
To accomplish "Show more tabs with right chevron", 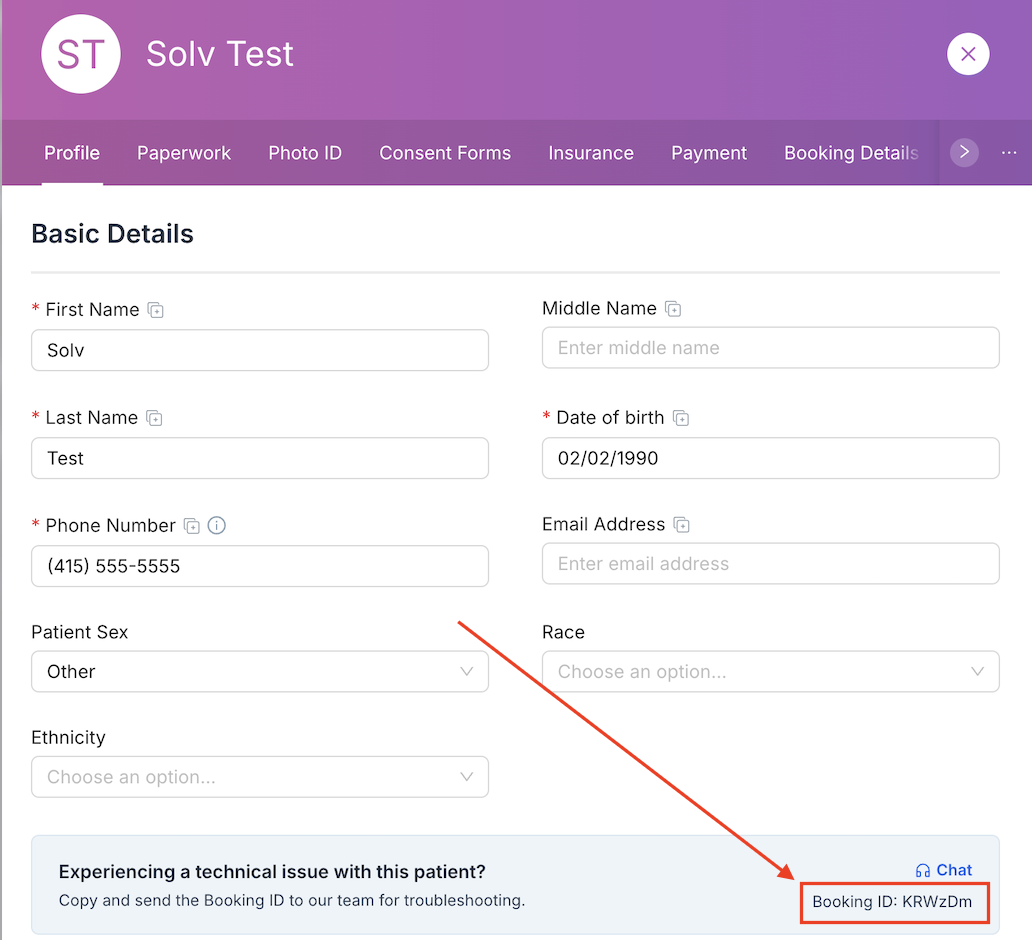I will [964, 153].
